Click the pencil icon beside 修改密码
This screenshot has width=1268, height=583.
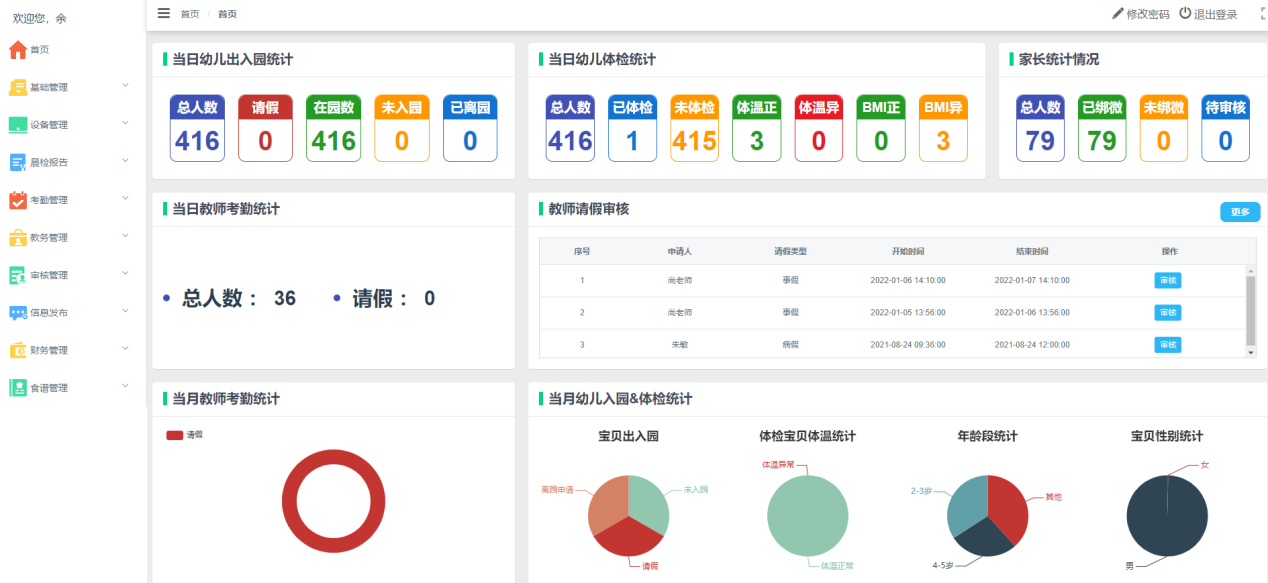pos(1117,13)
